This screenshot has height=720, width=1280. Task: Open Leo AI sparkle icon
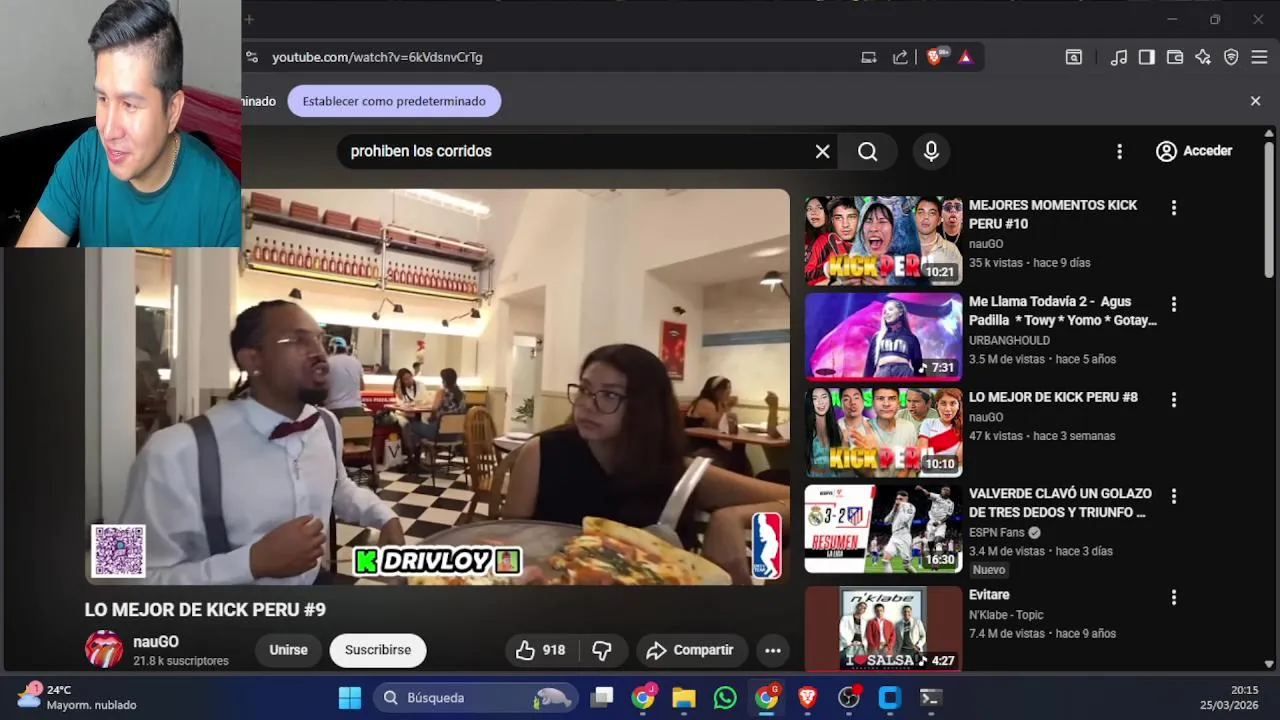(x=1203, y=57)
